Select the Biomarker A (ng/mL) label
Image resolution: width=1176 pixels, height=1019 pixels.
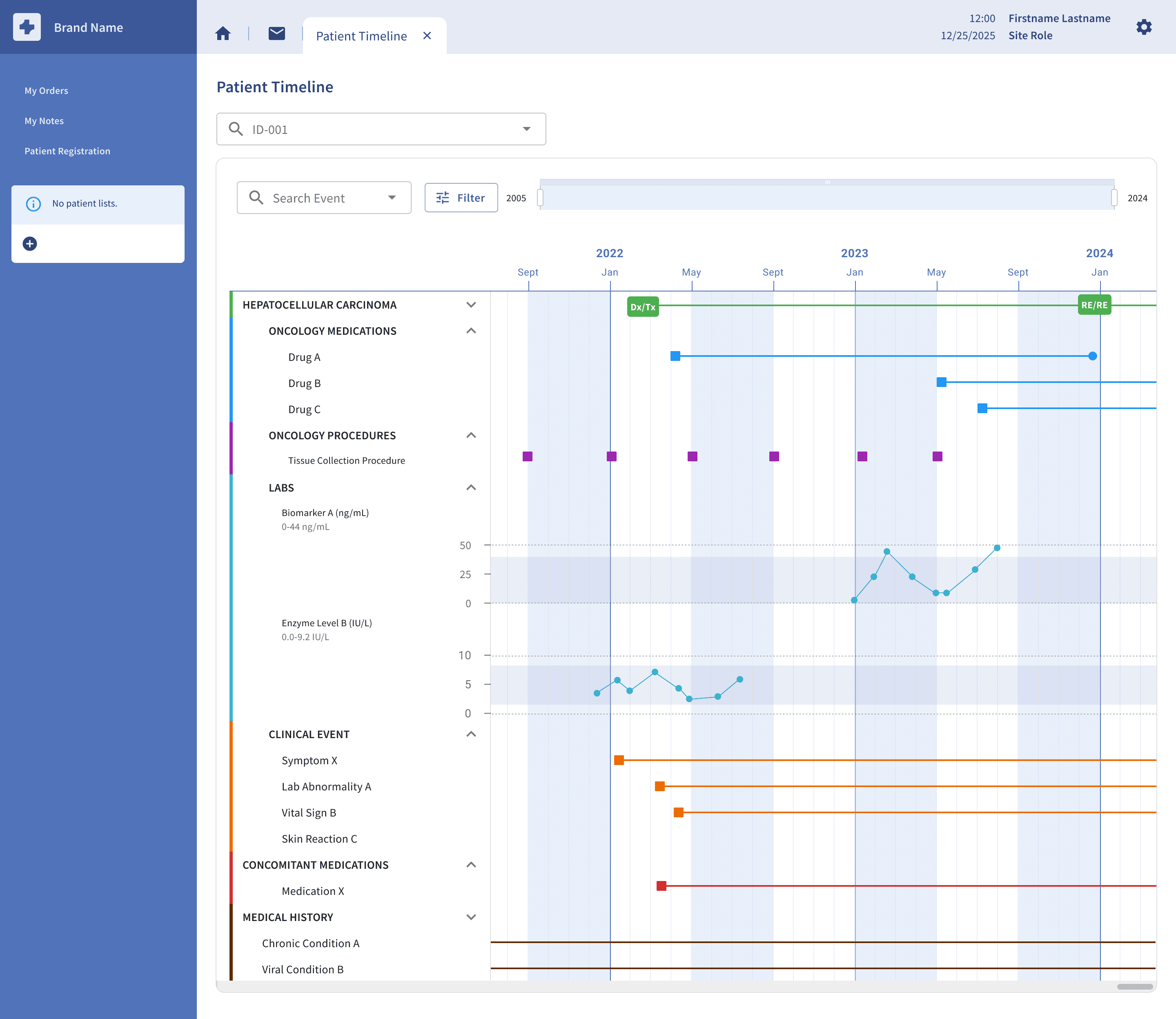pos(325,513)
